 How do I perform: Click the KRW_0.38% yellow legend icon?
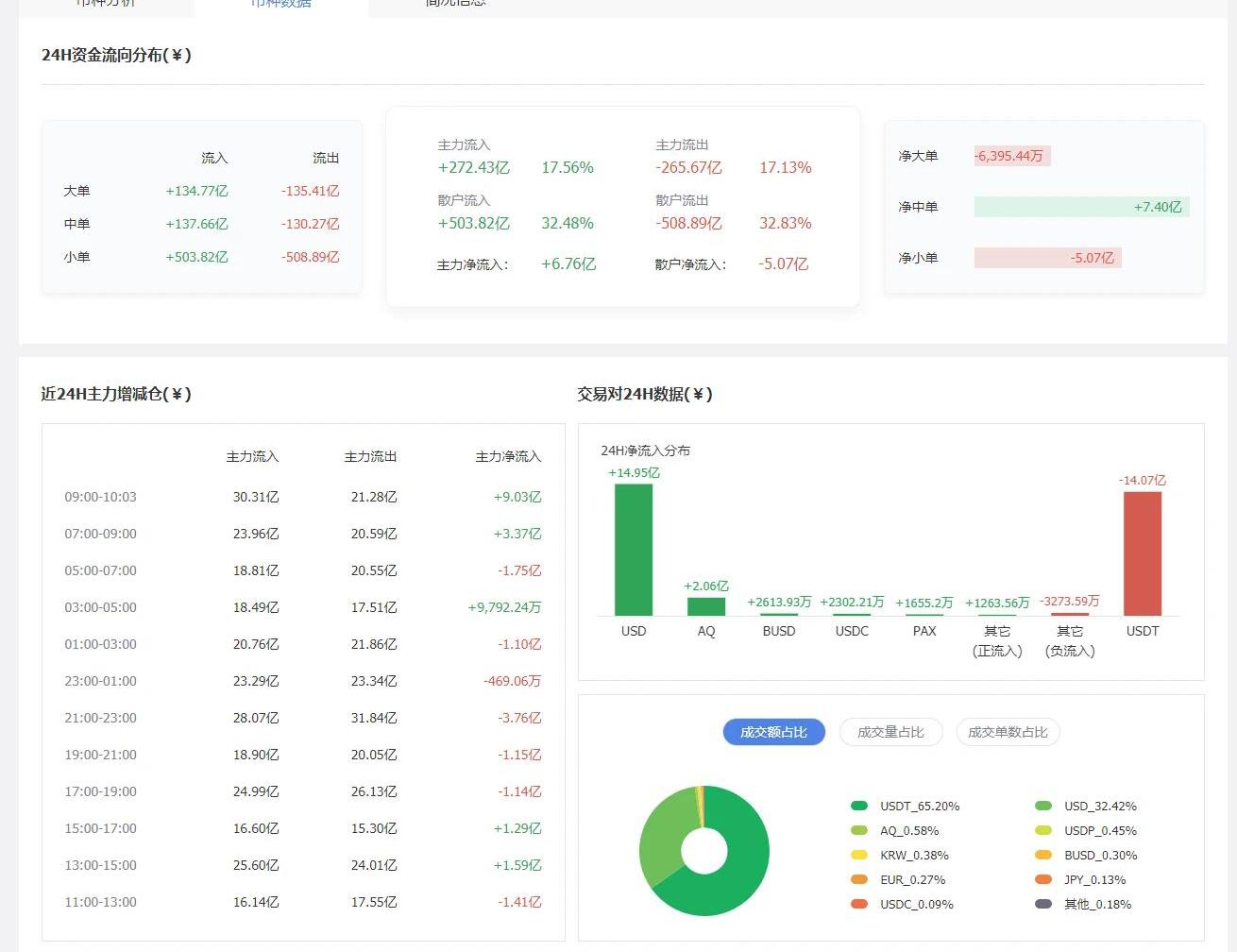[859, 855]
